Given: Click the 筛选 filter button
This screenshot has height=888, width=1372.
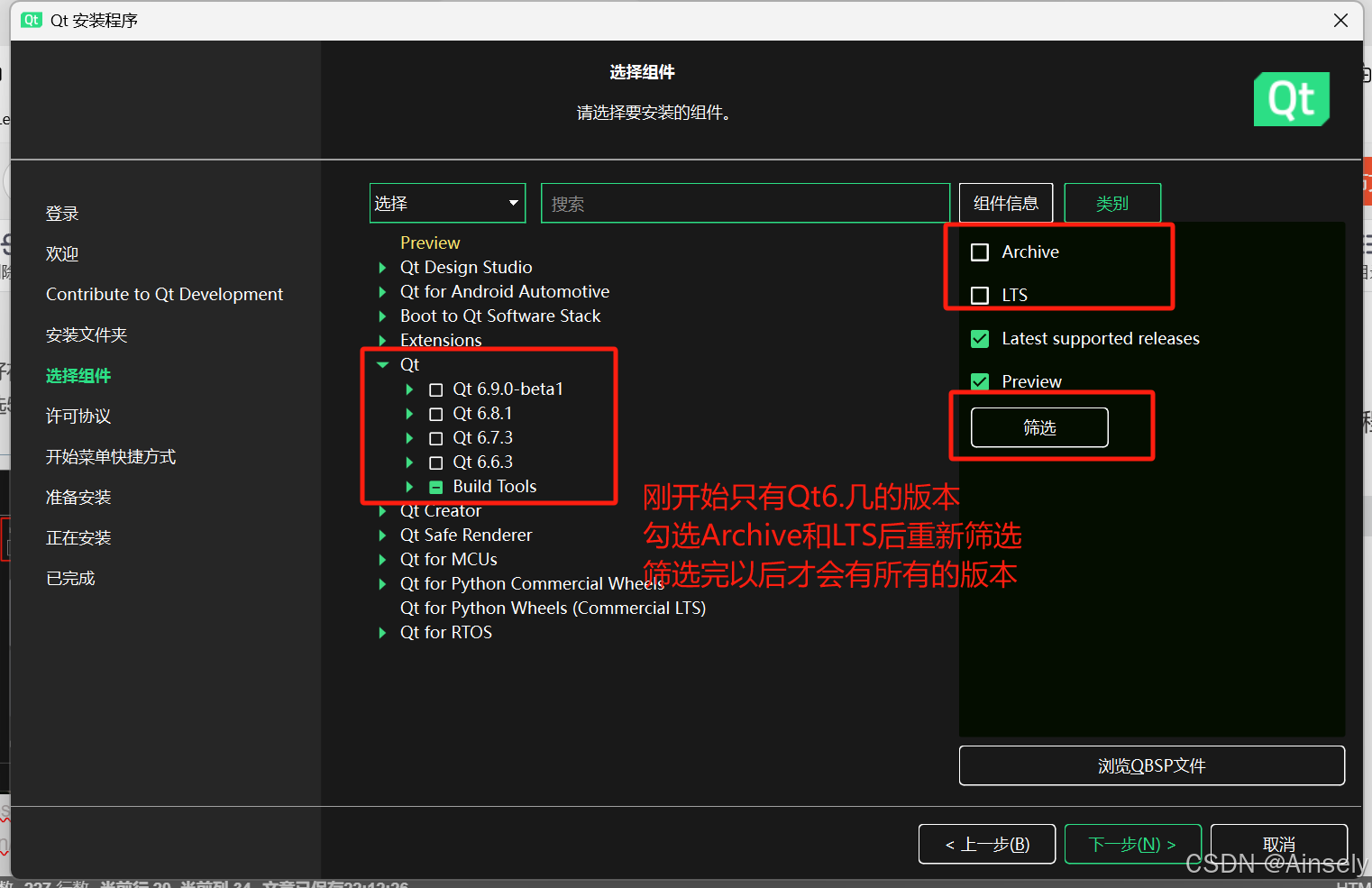Looking at the screenshot, I should click(x=1039, y=427).
